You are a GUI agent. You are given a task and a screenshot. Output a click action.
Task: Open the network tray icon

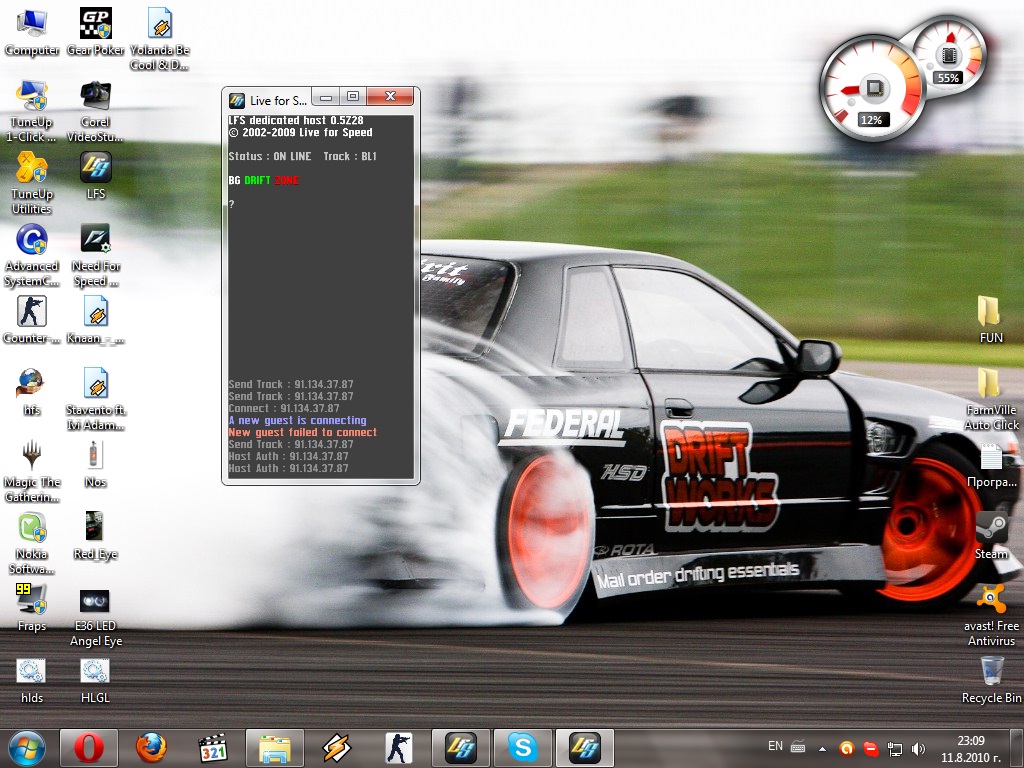click(x=895, y=748)
